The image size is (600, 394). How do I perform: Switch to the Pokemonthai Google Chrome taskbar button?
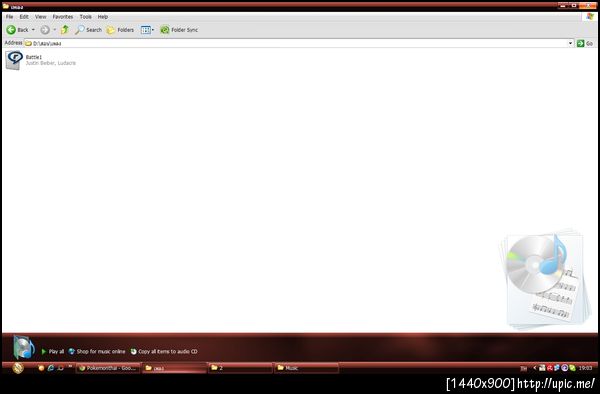point(108,368)
